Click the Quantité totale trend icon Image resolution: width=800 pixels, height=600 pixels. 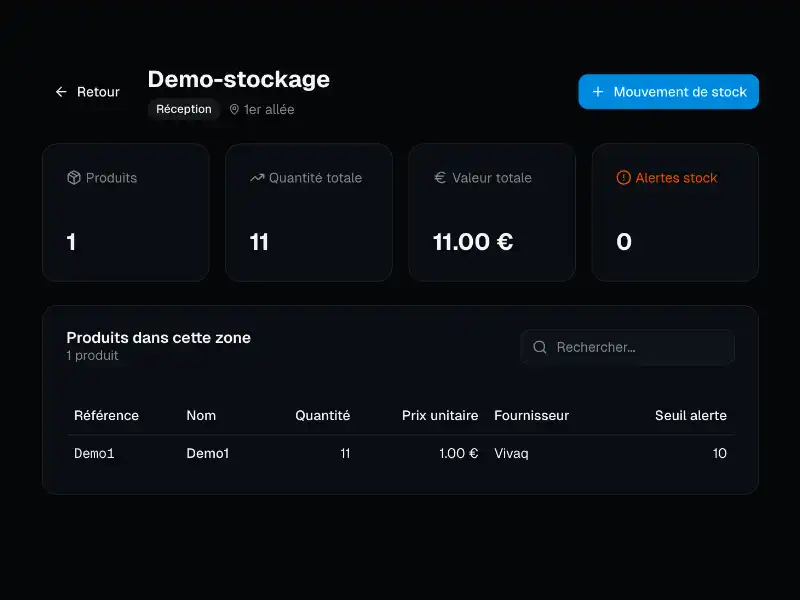[257, 178]
